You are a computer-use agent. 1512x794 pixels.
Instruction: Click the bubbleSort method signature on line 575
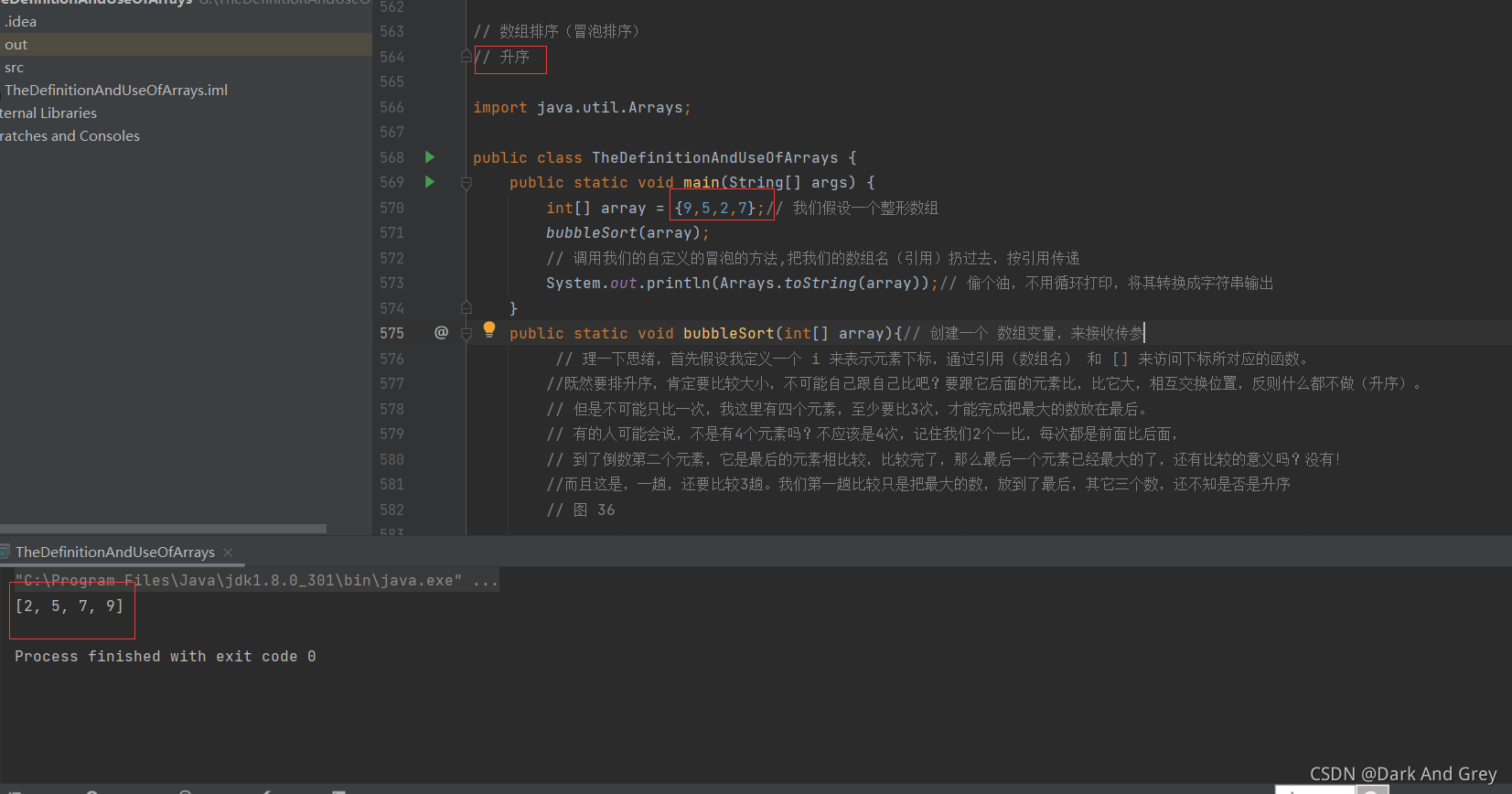(705, 333)
